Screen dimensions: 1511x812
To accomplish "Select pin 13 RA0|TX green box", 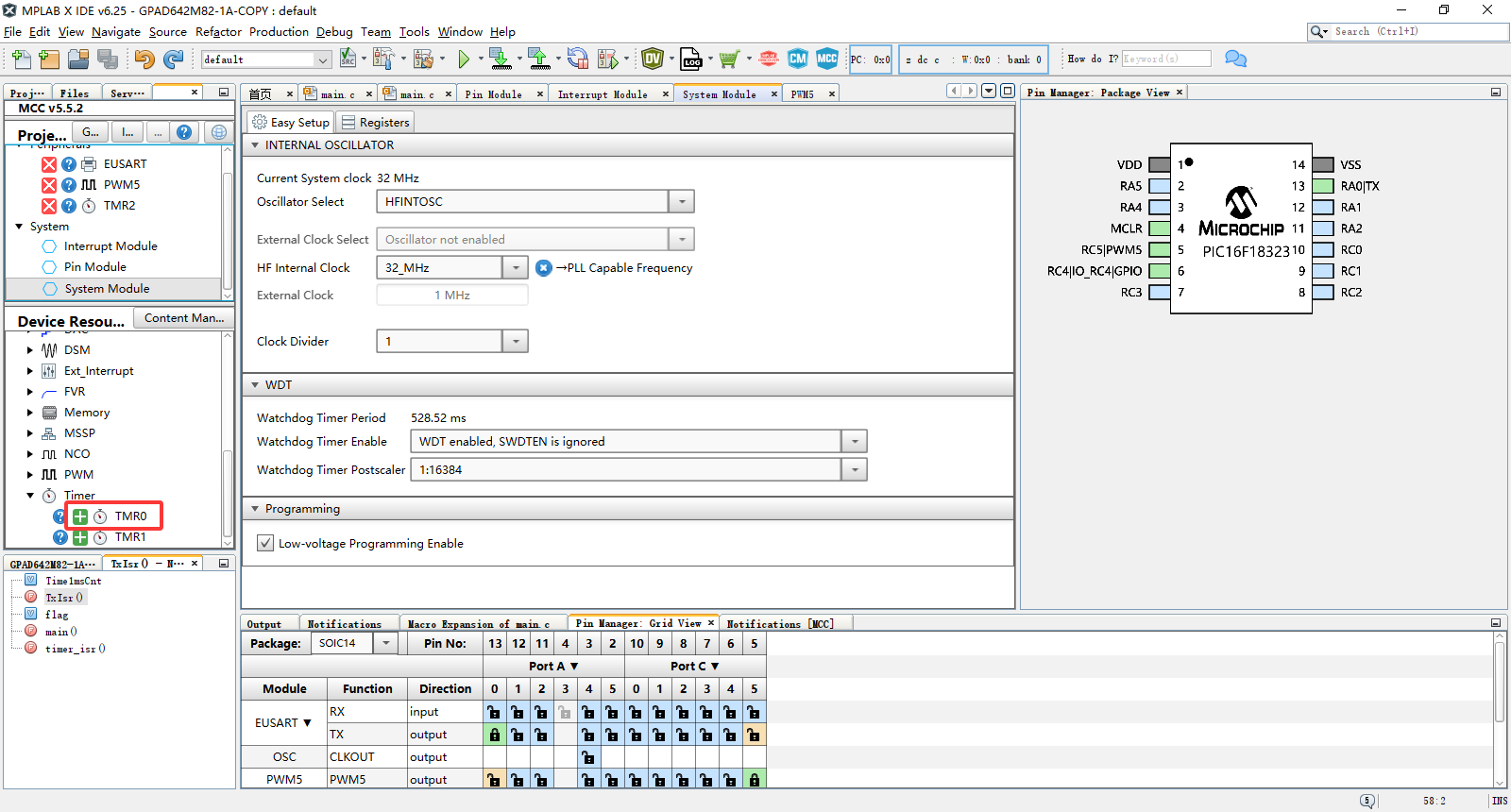I will [x=1323, y=186].
